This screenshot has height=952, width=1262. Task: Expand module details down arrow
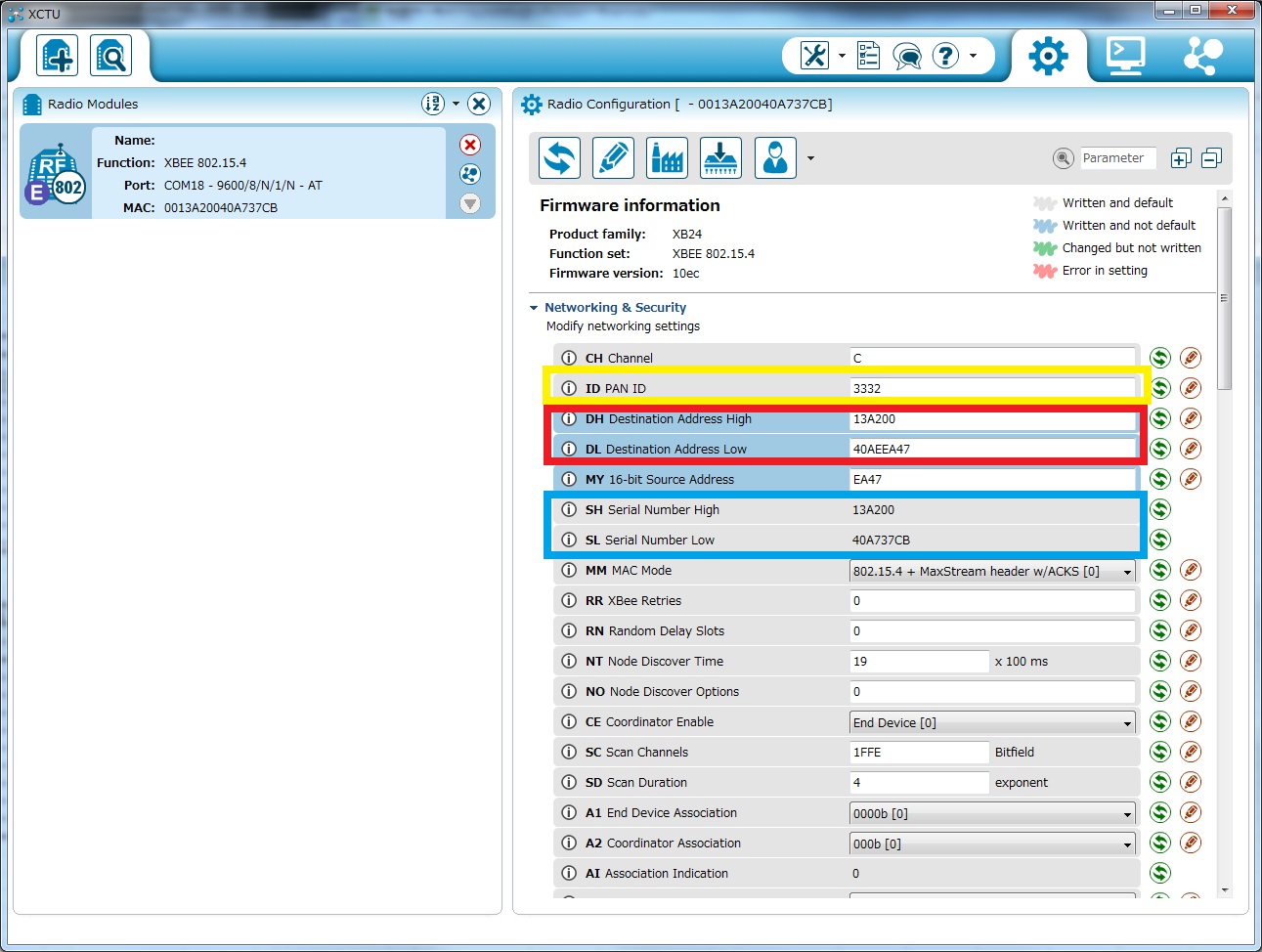[x=470, y=203]
